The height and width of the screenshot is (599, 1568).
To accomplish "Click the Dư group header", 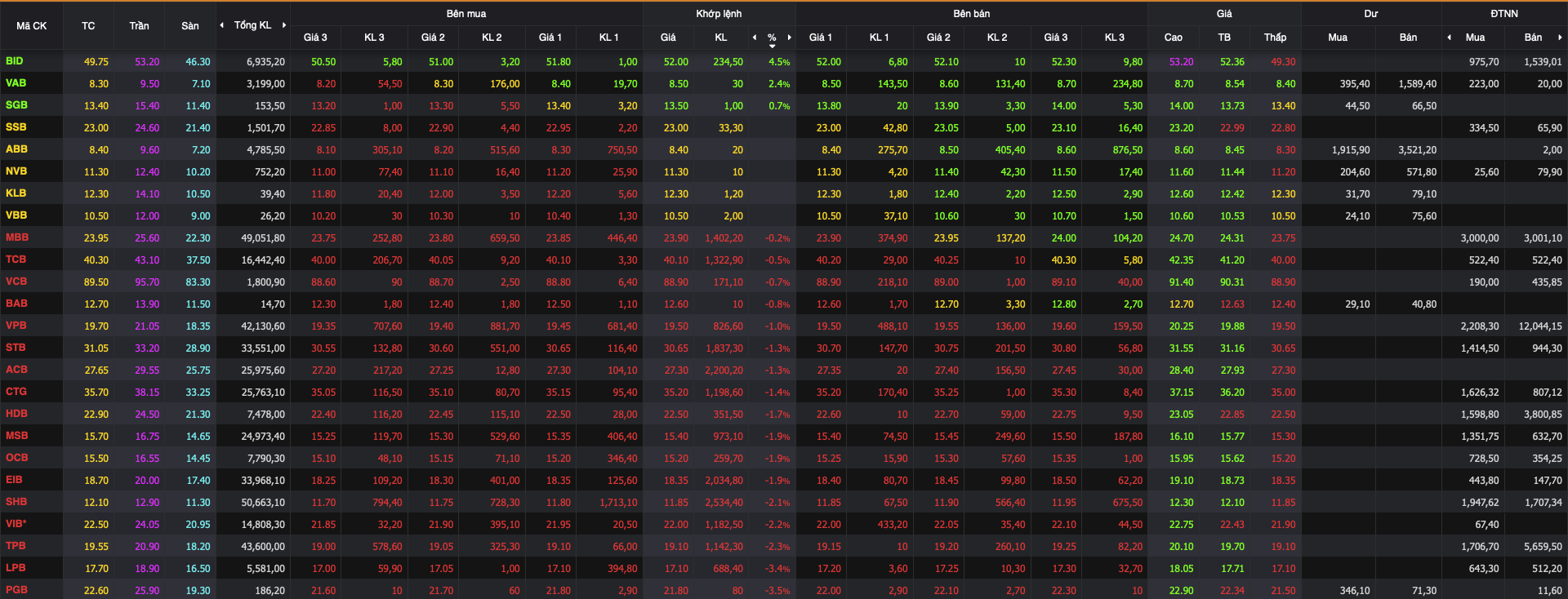I will [x=1371, y=14].
